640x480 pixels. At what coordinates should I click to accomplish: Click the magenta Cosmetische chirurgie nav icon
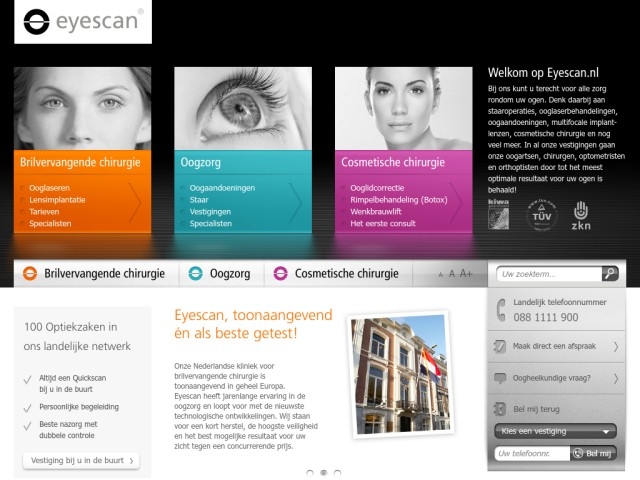(x=281, y=273)
